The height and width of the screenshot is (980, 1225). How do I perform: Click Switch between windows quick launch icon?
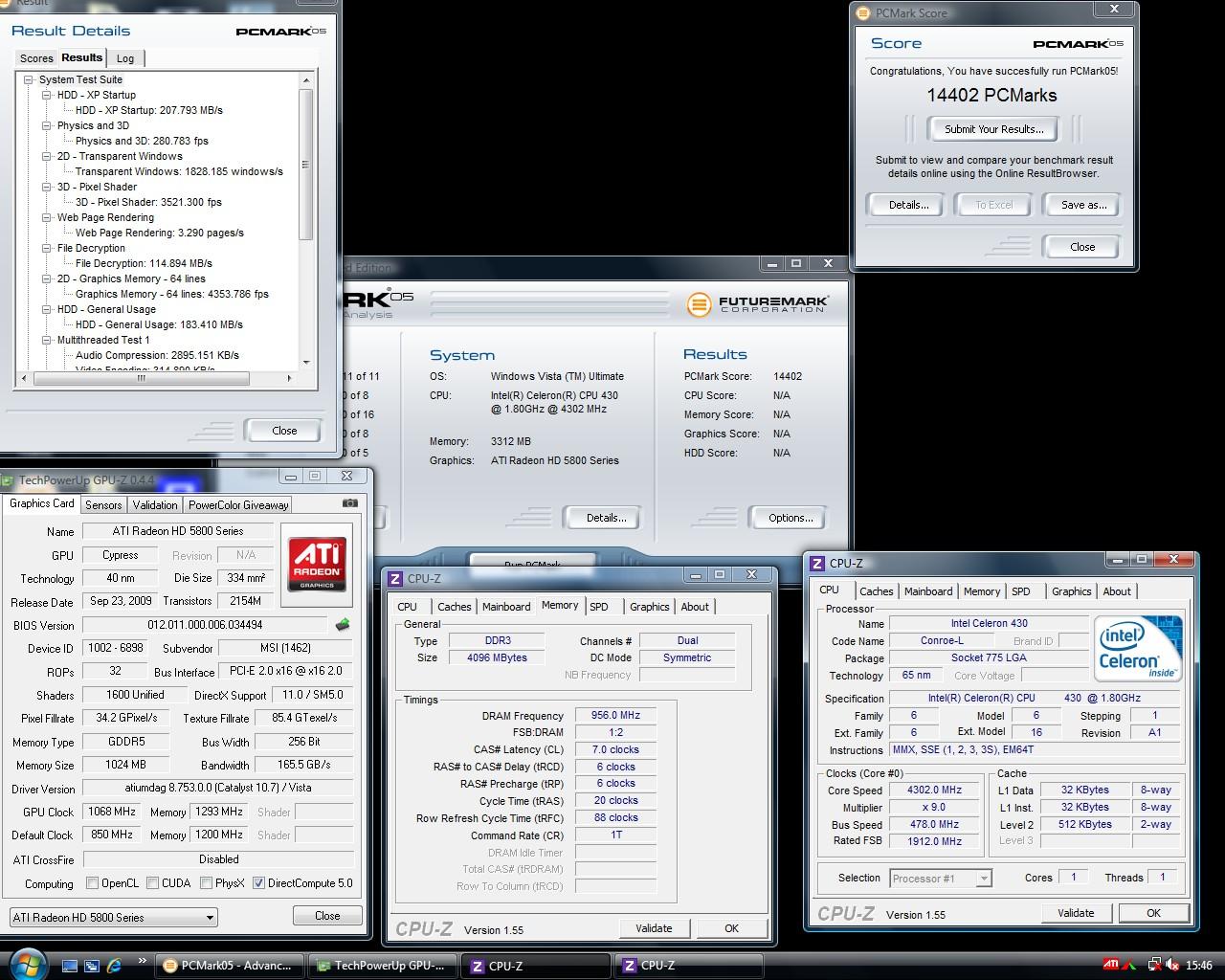(92, 966)
